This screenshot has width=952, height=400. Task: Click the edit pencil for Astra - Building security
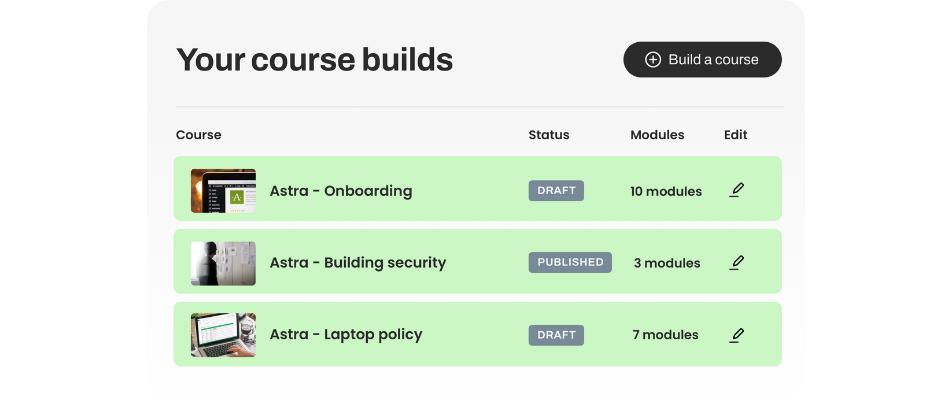(x=736, y=262)
